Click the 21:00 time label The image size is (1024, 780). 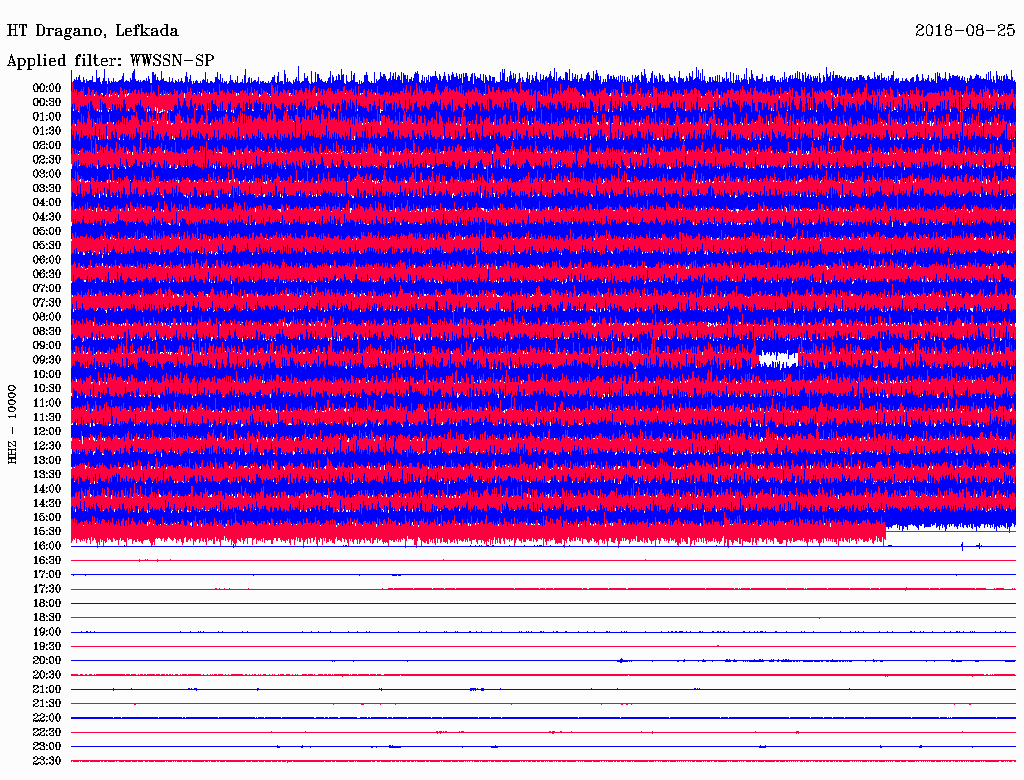tap(47, 690)
